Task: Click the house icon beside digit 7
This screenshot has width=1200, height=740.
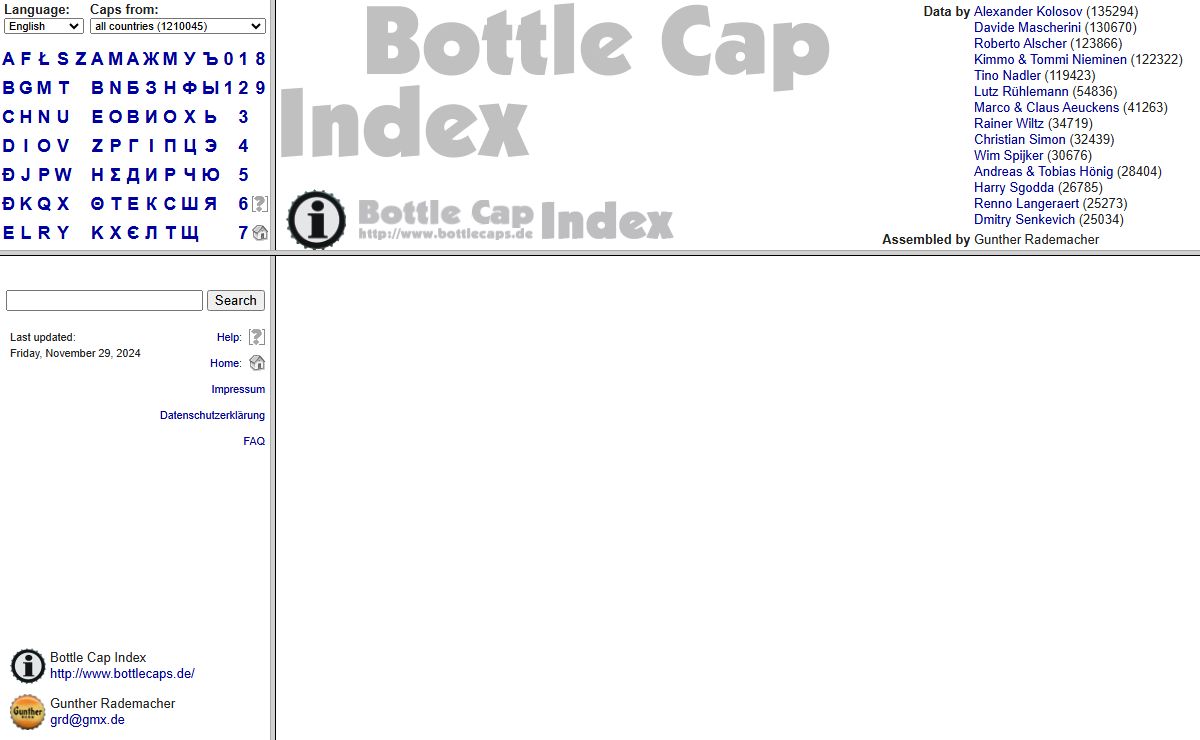Action: tap(260, 233)
